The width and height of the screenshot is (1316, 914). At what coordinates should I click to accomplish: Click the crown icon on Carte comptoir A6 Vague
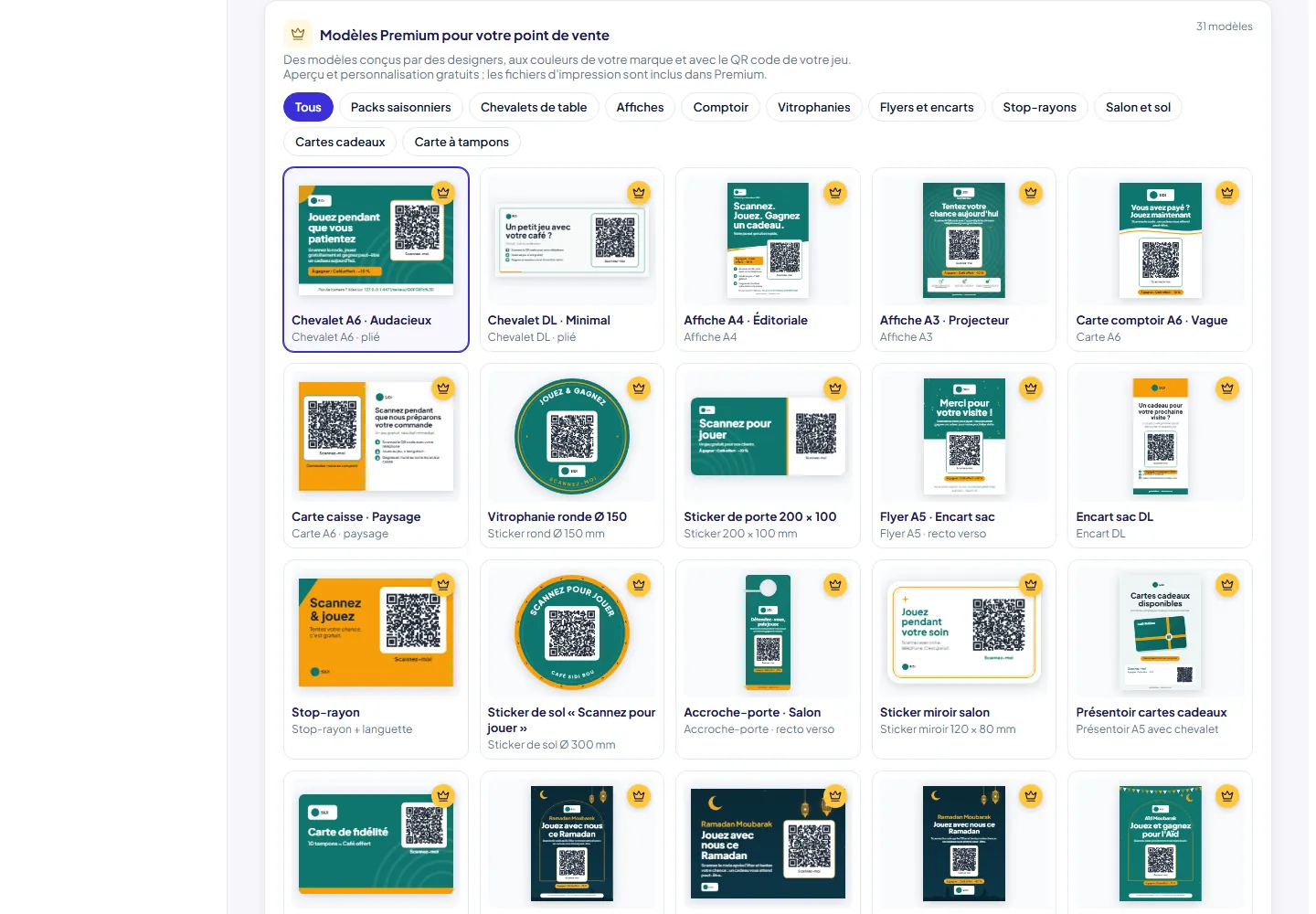click(1227, 192)
